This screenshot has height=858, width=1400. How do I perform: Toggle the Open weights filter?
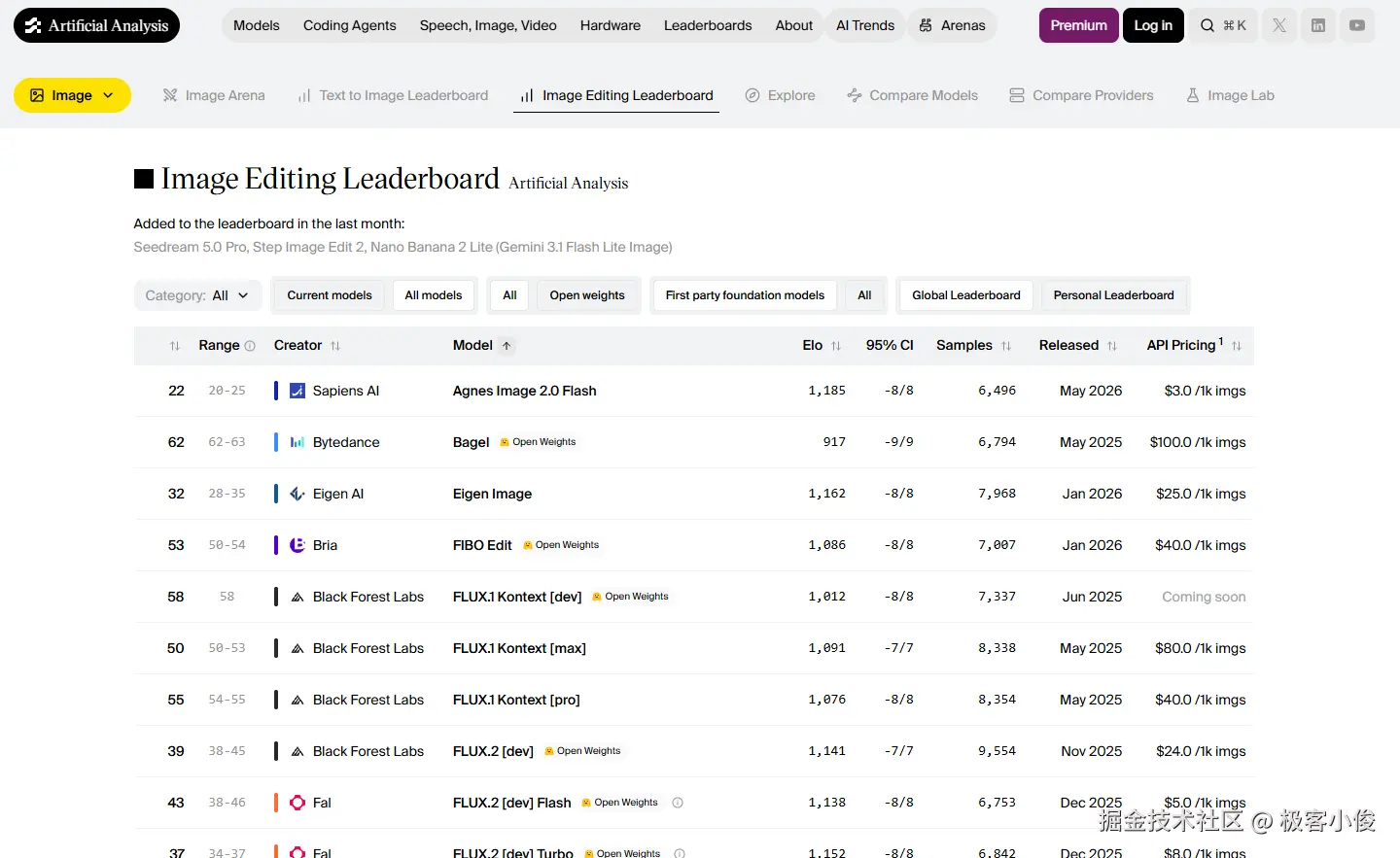click(x=587, y=295)
